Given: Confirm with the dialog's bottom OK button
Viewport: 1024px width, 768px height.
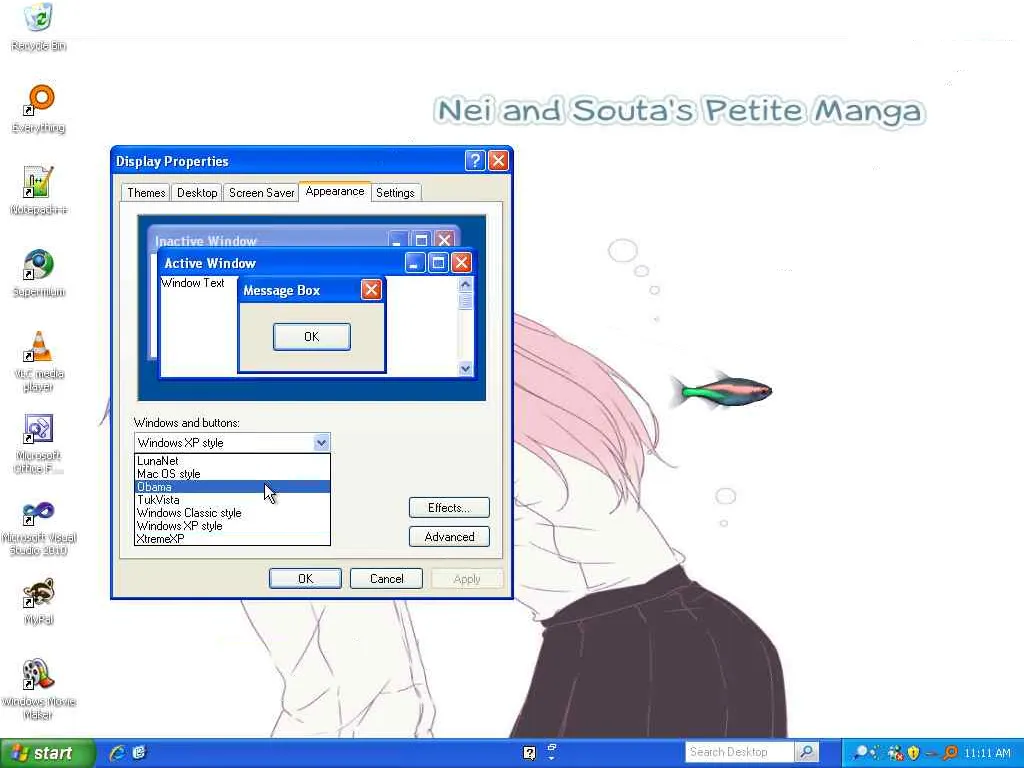Looking at the screenshot, I should [305, 579].
